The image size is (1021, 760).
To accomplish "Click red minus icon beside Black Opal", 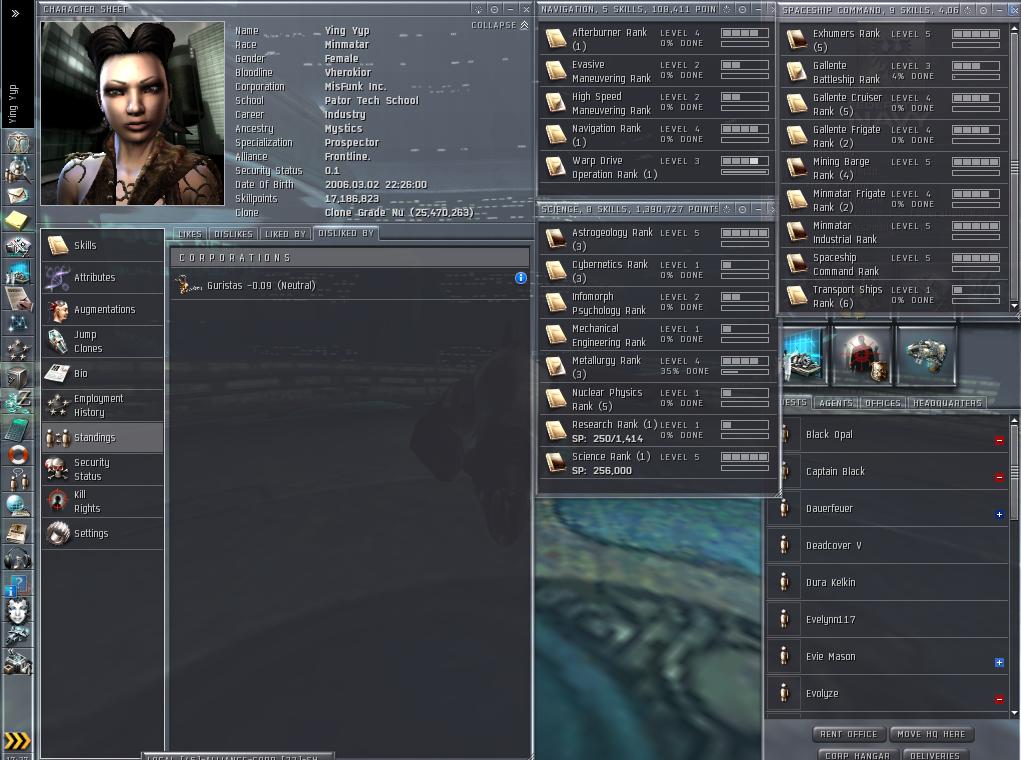I will 999,441.
